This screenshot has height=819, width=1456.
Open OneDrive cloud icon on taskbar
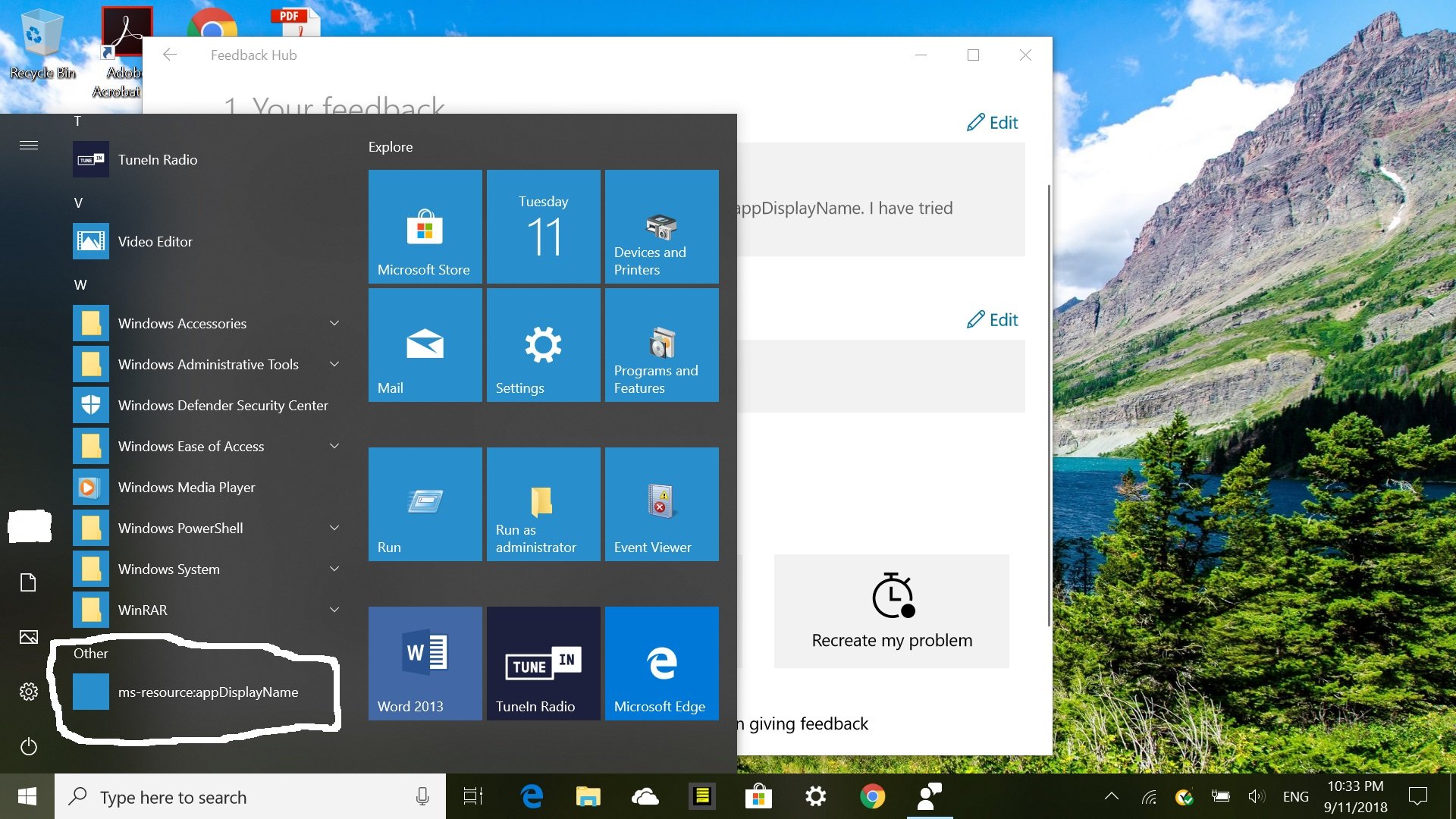645,796
